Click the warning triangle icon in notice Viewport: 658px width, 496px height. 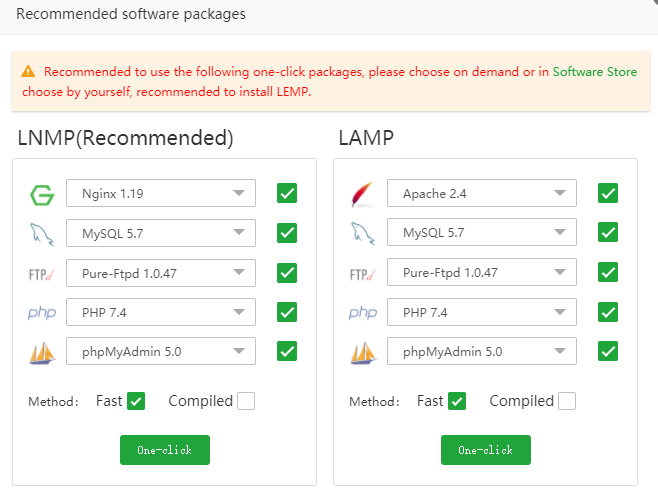coord(28,72)
